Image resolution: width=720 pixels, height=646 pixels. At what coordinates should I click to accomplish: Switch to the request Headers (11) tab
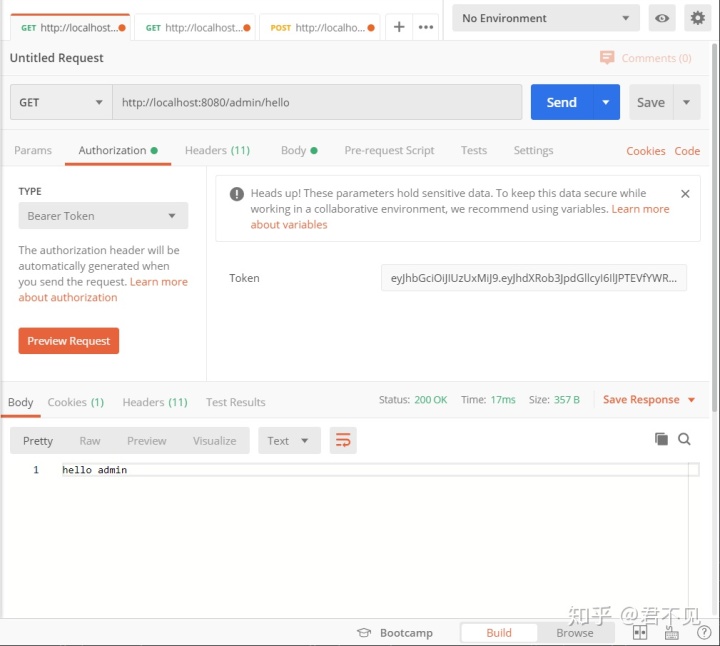pyautogui.click(x=217, y=150)
